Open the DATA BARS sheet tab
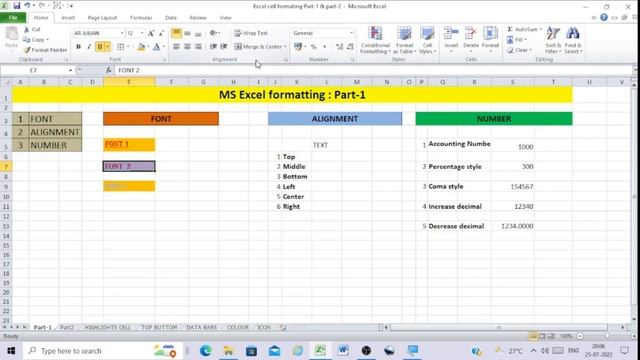640x360 pixels. coord(201,327)
